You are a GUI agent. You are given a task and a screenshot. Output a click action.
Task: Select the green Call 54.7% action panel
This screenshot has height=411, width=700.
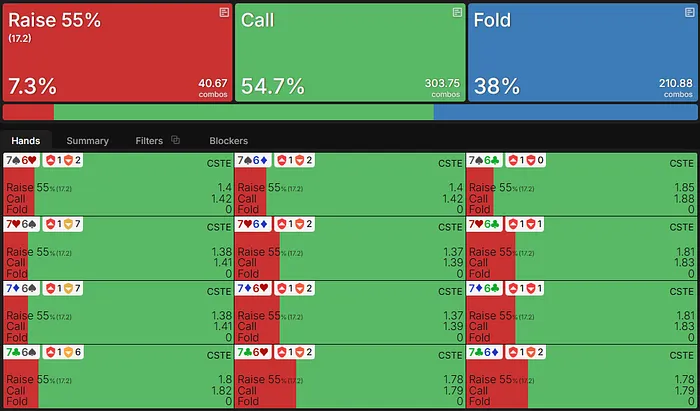[350, 52]
